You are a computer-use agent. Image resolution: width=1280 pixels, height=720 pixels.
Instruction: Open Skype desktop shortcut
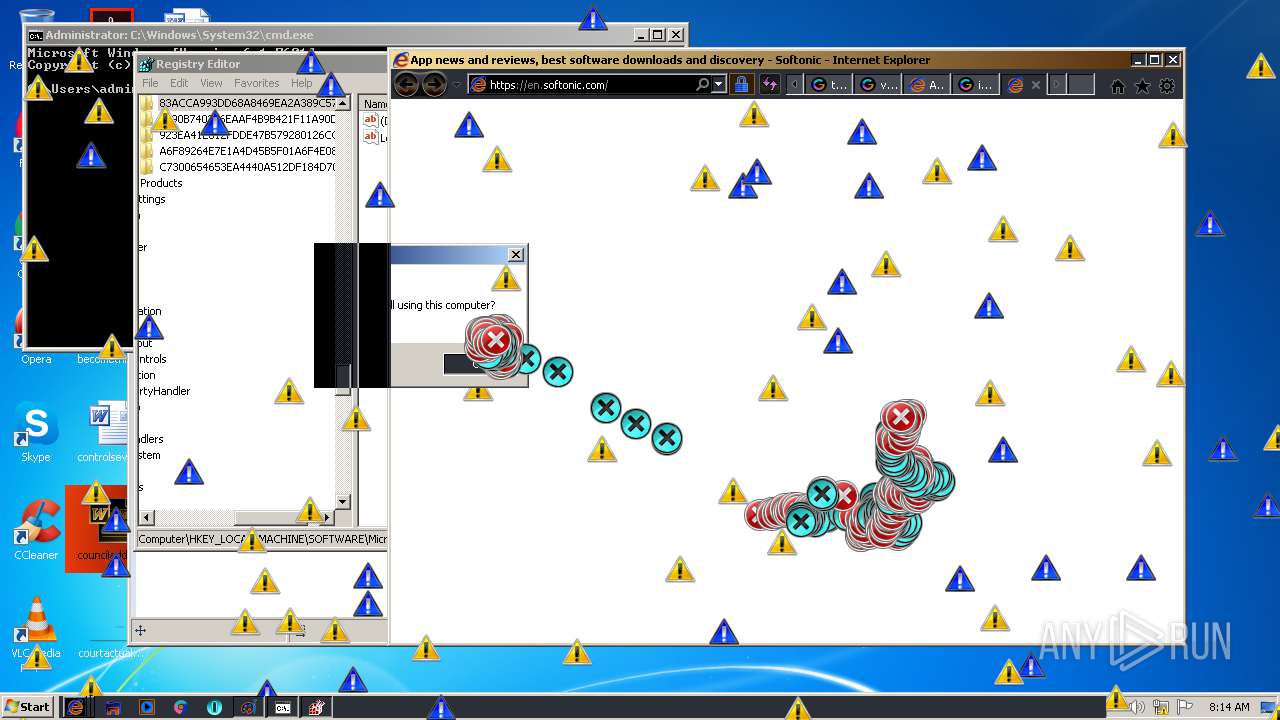pos(36,434)
